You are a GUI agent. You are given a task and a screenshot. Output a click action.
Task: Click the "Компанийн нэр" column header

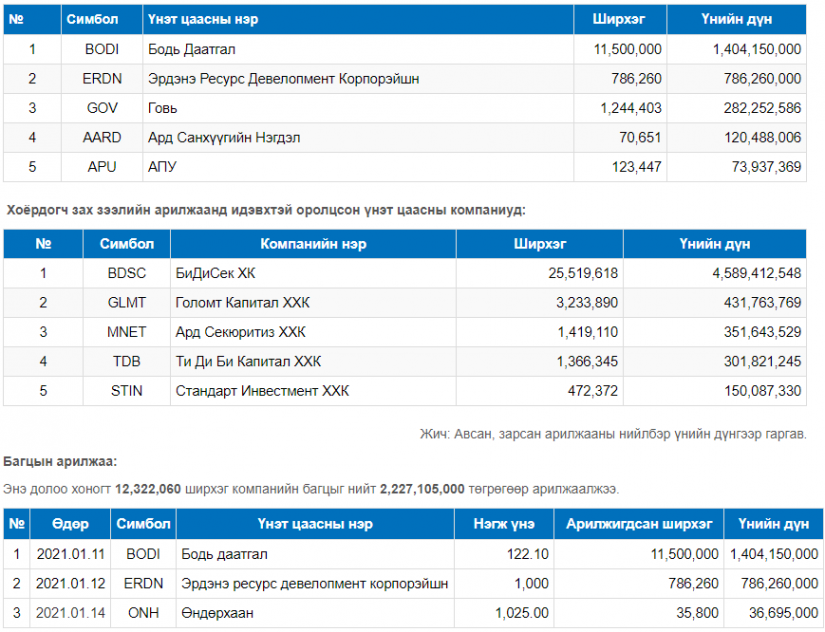(x=314, y=244)
